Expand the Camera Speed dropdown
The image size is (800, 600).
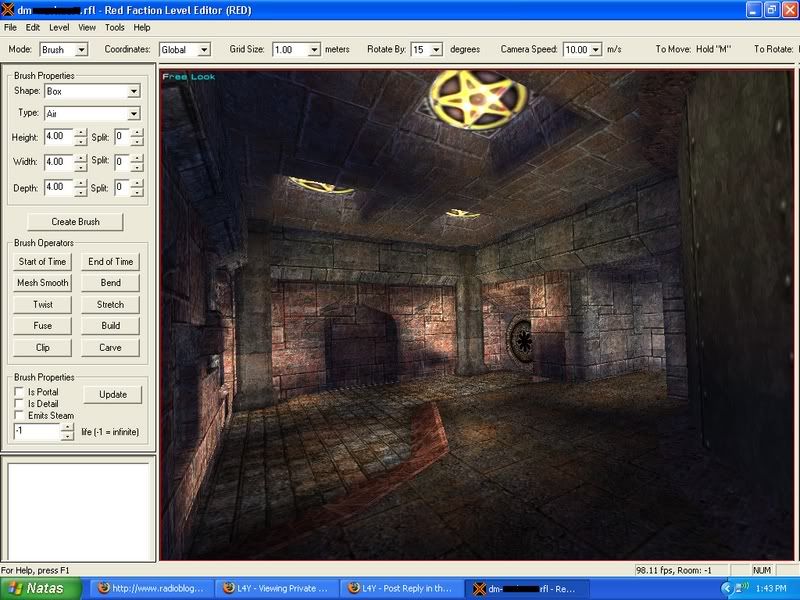(595, 49)
